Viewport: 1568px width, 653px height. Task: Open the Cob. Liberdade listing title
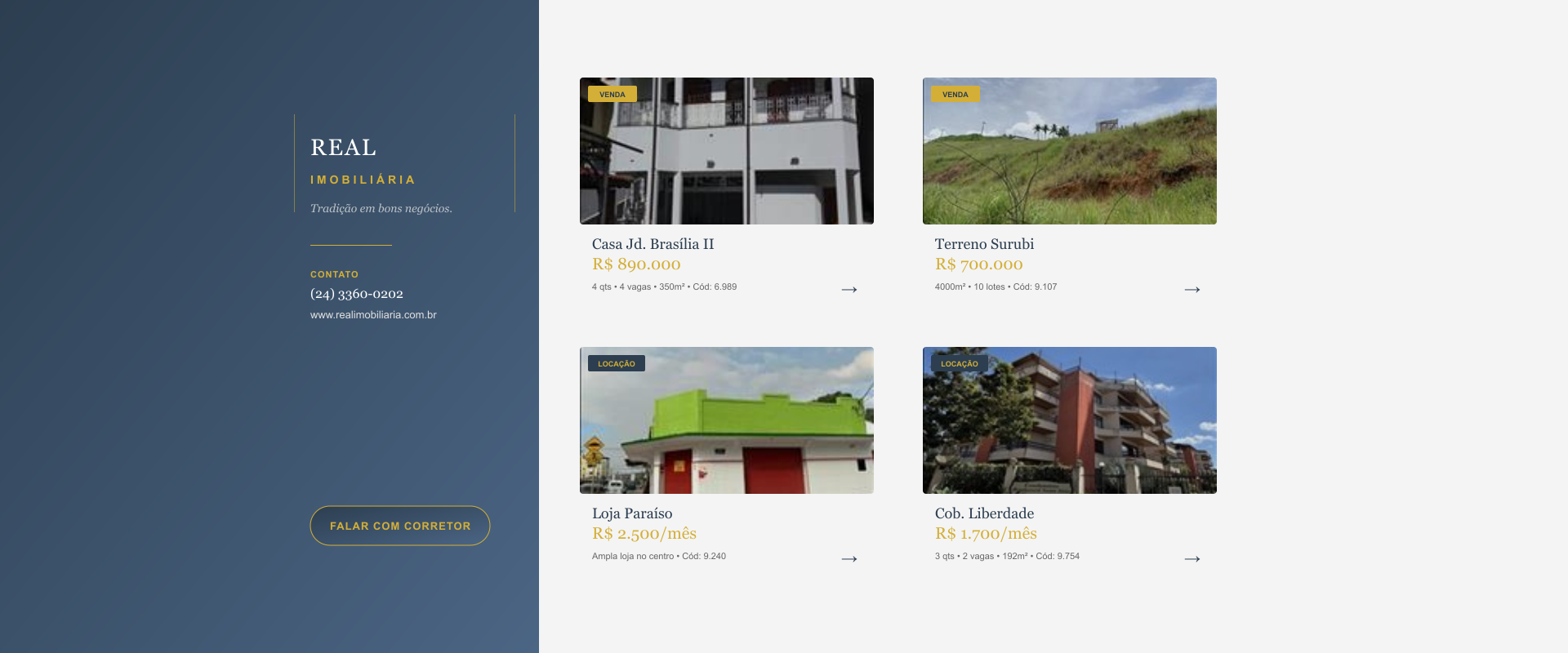click(x=984, y=513)
